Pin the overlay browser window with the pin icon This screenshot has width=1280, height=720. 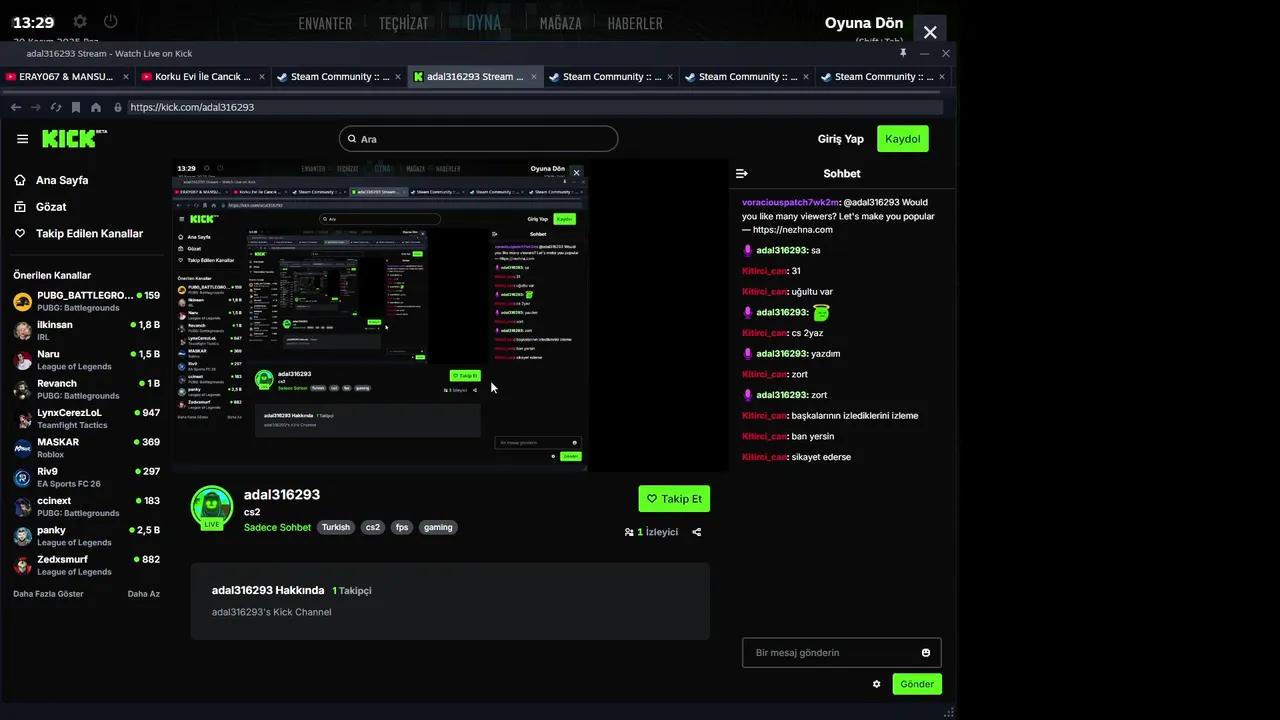(x=903, y=53)
